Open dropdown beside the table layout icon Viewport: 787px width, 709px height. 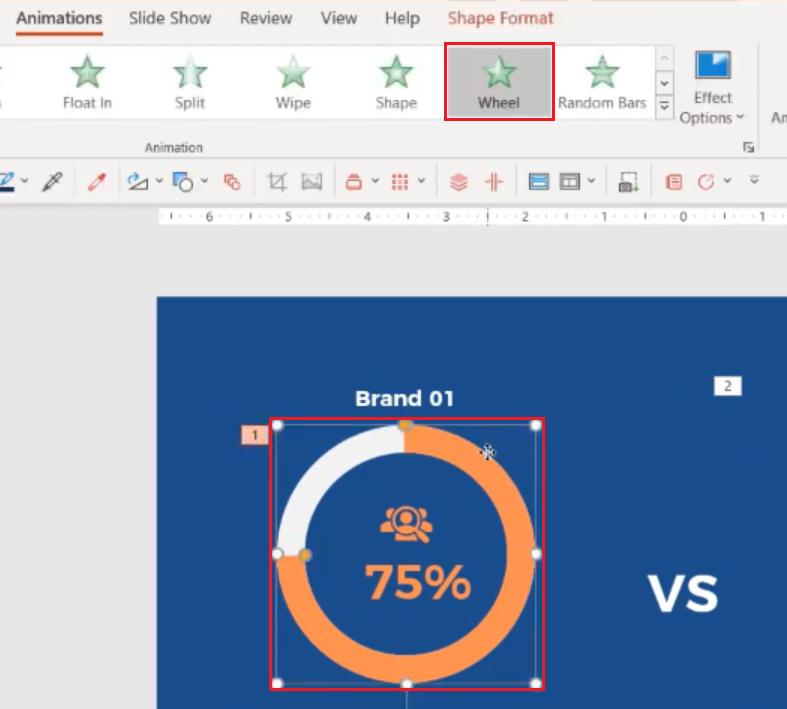pyautogui.click(x=591, y=181)
